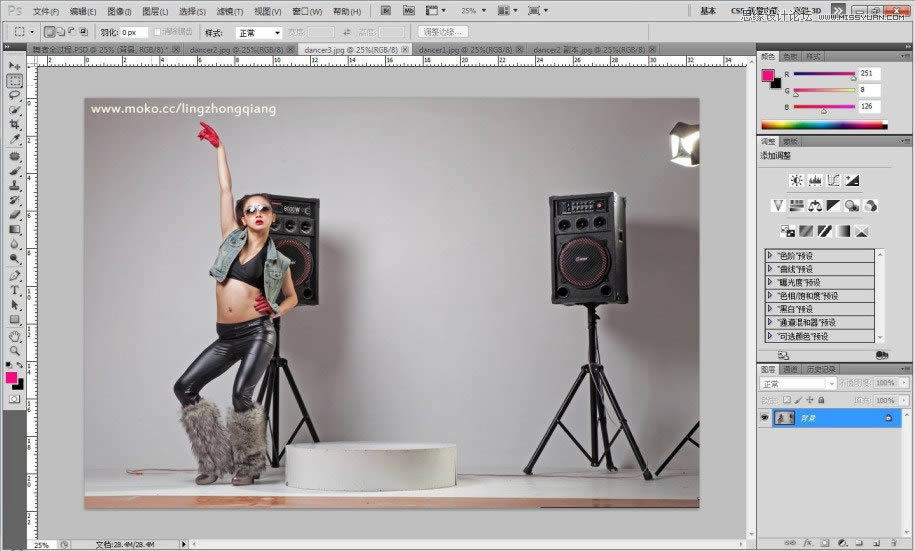The width and height of the screenshot is (915, 551).
Task: Select the Zoom magnifier tool
Action: pyautogui.click(x=15, y=350)
